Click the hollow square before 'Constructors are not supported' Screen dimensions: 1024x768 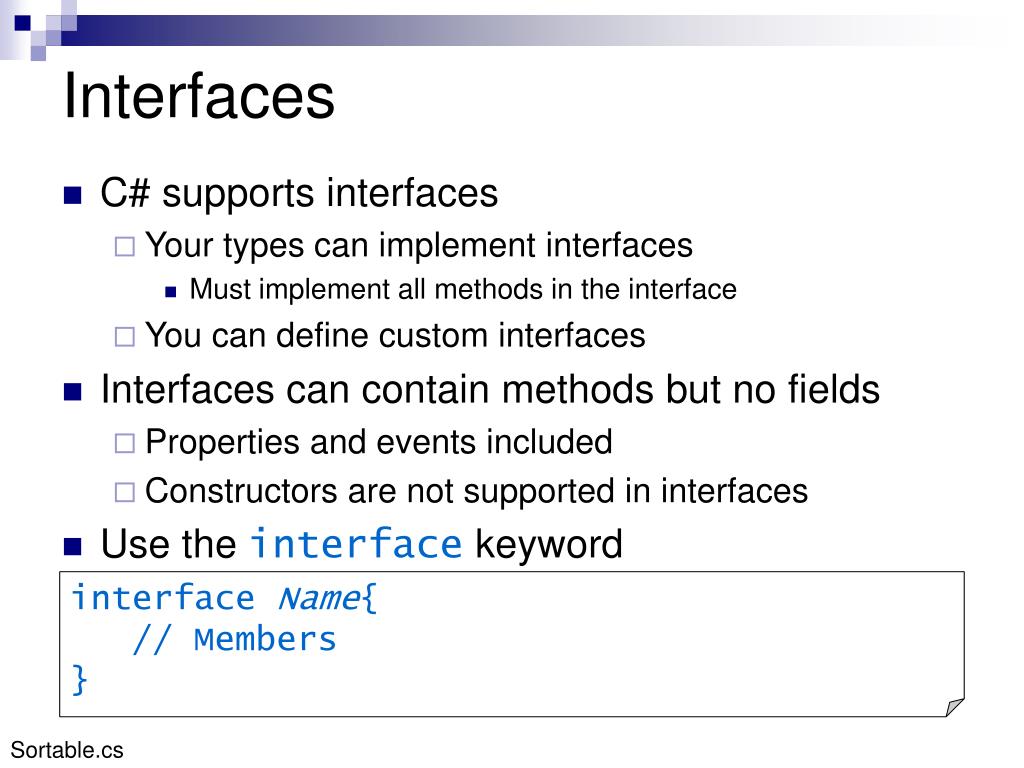(125, 492)
